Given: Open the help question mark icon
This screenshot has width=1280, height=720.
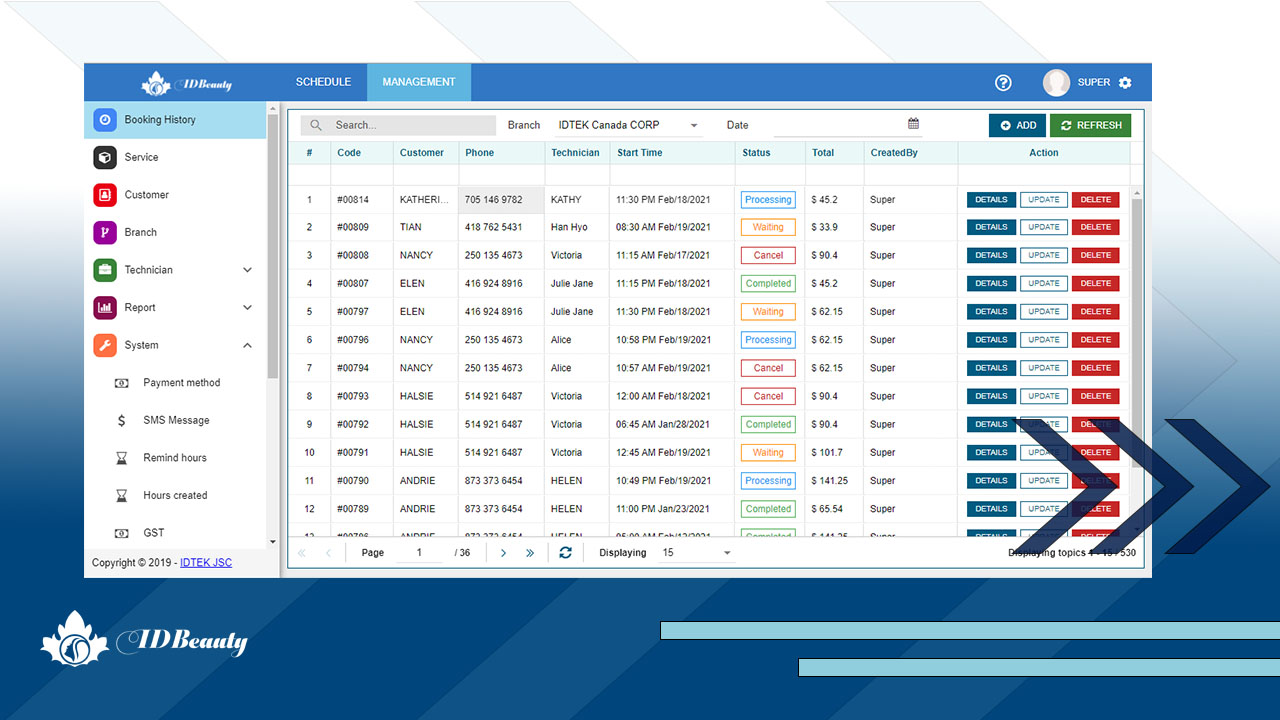Looking at the screenshot, I should pos(1003,83).
